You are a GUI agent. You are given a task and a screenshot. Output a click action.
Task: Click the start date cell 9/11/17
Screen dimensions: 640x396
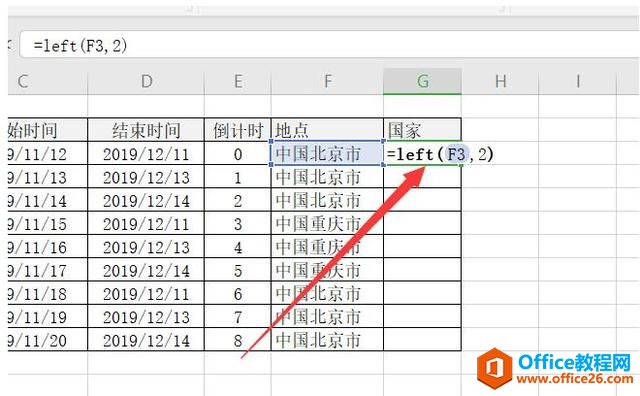47,270
